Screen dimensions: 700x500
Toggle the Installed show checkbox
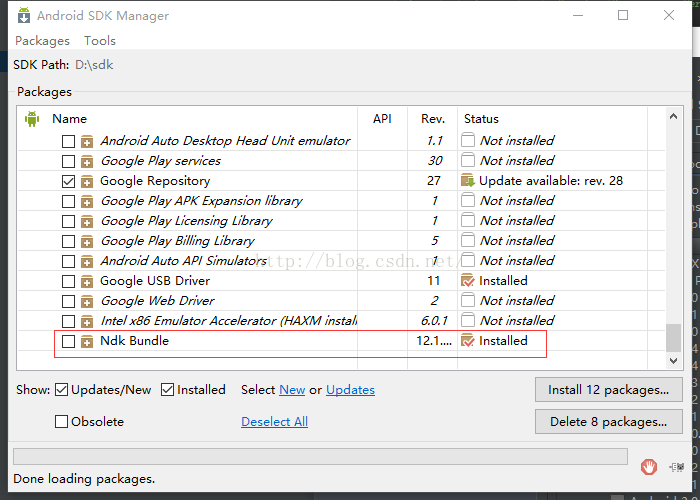(x=167, y=390)
